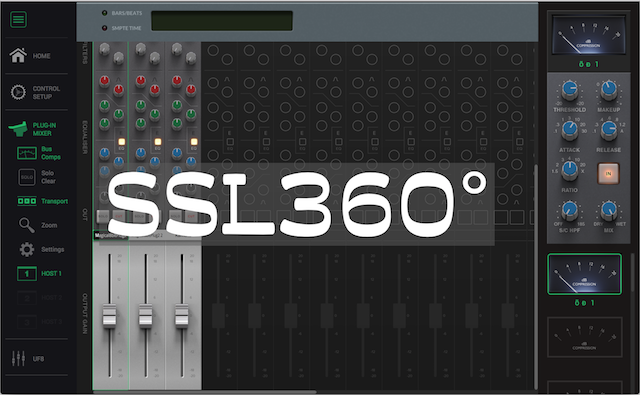Select HOST 1
Viewport: 640px width, 395px height.
(x=39, y=273)
